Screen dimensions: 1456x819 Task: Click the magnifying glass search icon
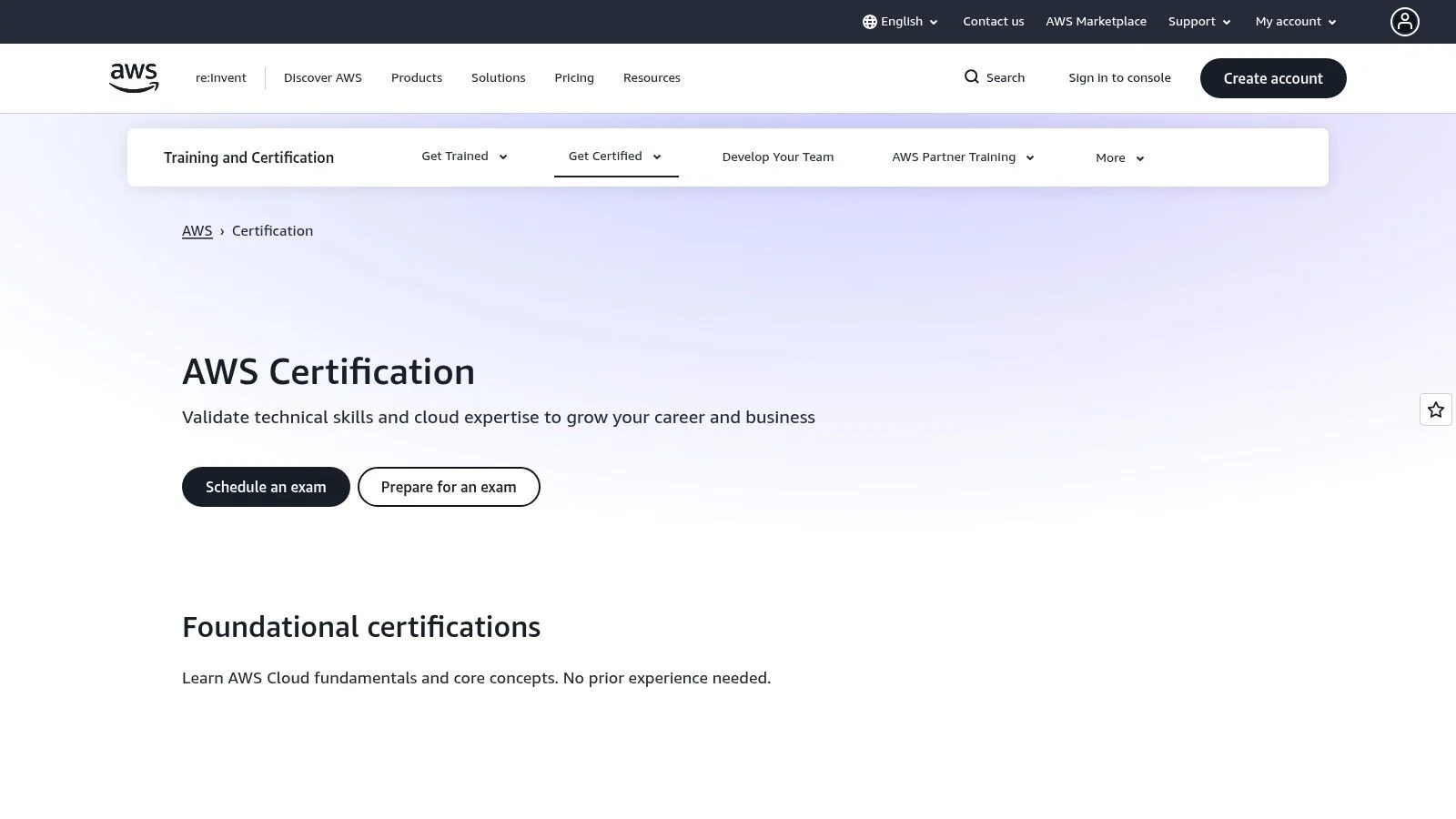972,77
